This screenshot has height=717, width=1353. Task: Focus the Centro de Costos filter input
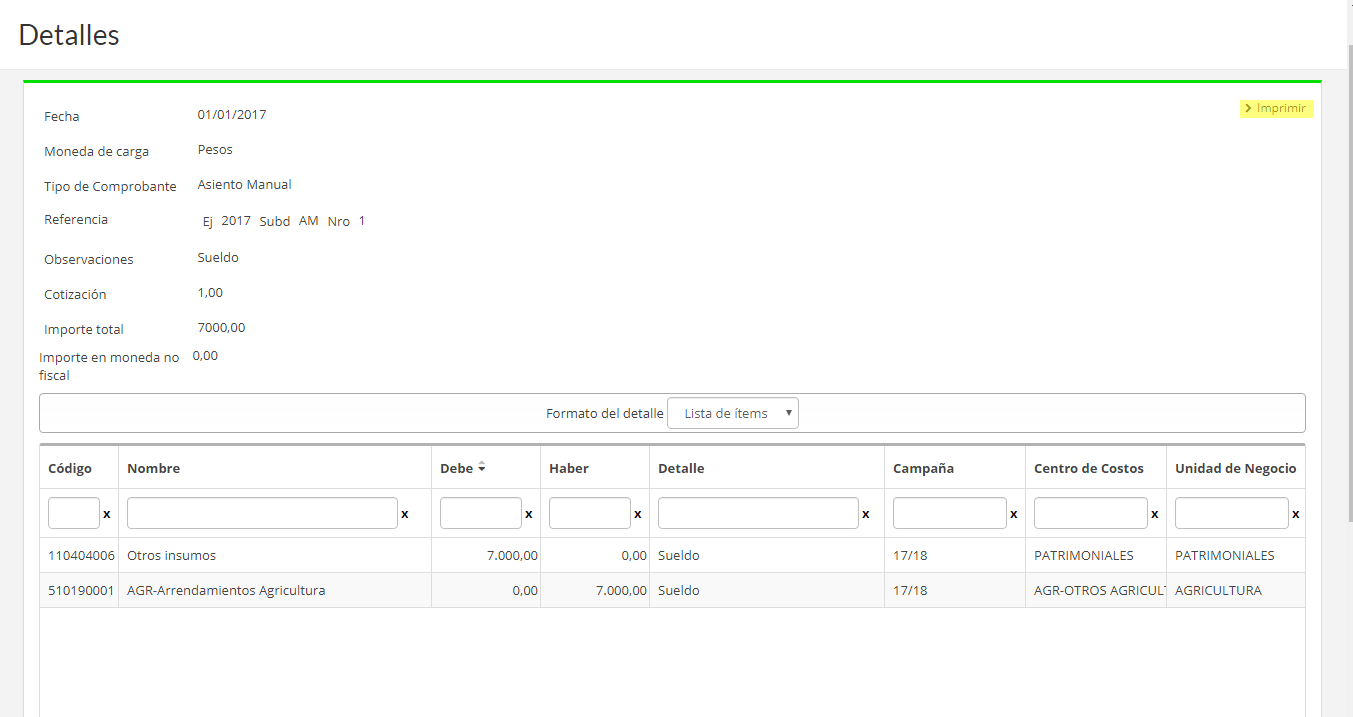click(x=1091, y=513)
